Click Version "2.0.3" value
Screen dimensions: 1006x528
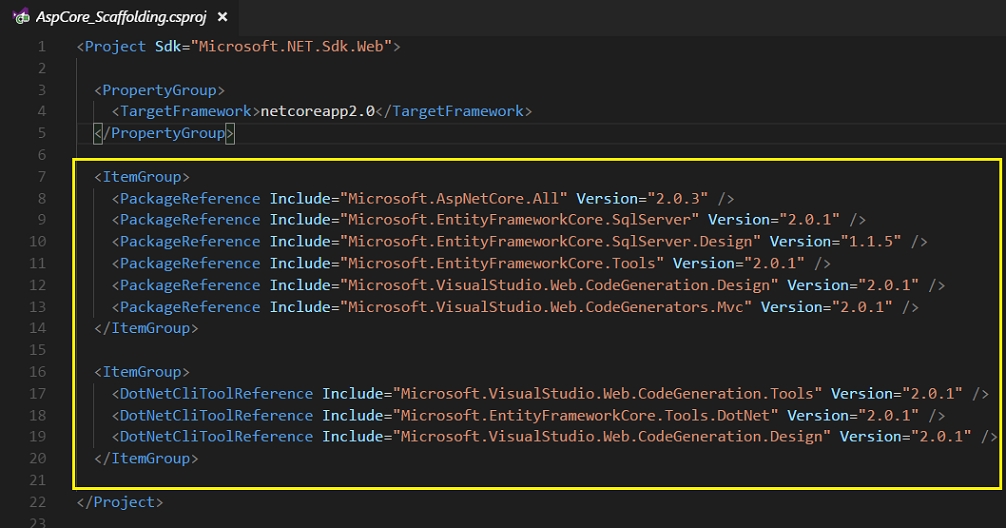pos(678,199)
